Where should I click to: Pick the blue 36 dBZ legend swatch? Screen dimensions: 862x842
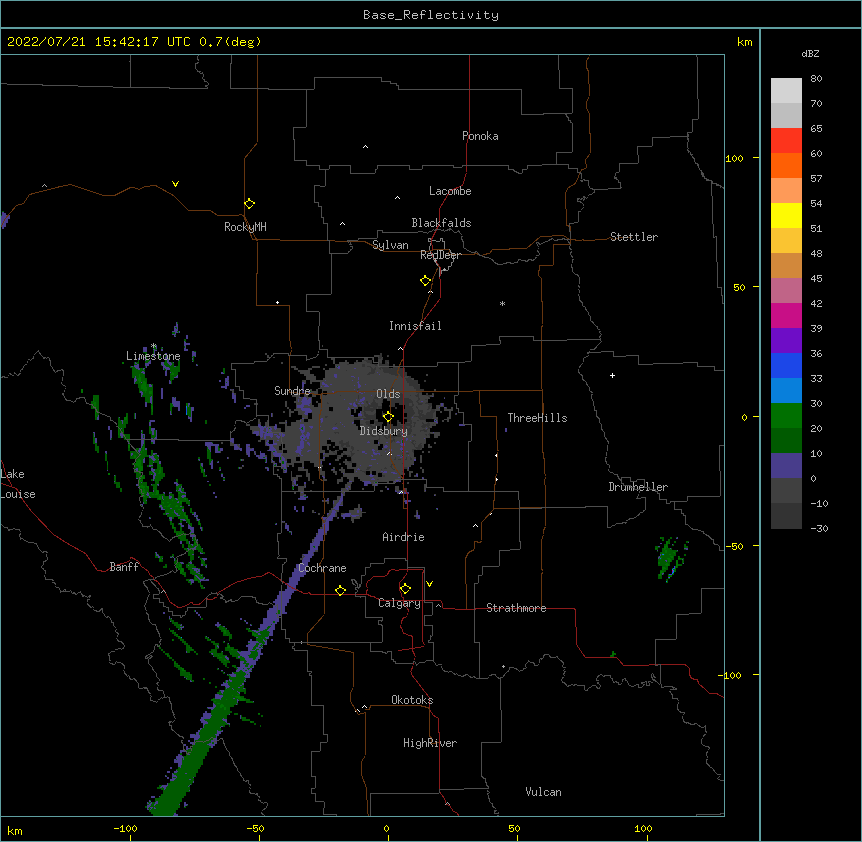(x=786, y=365)
